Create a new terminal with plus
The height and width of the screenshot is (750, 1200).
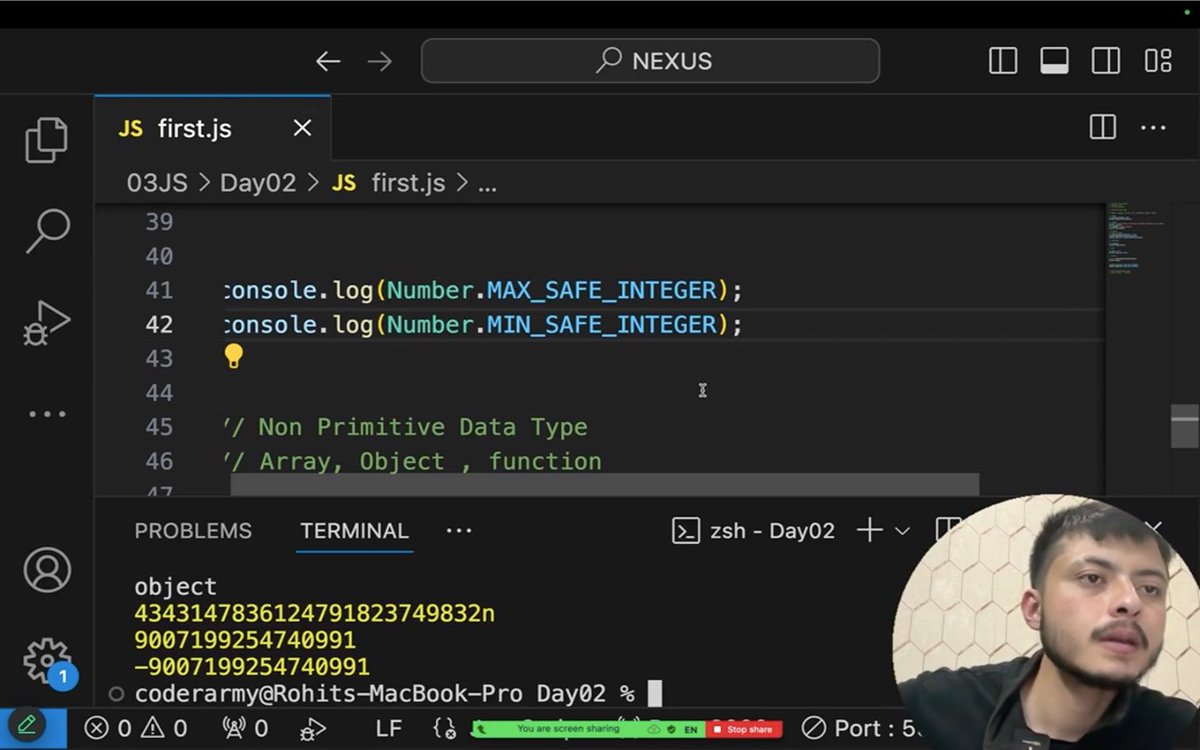(870, 530)
